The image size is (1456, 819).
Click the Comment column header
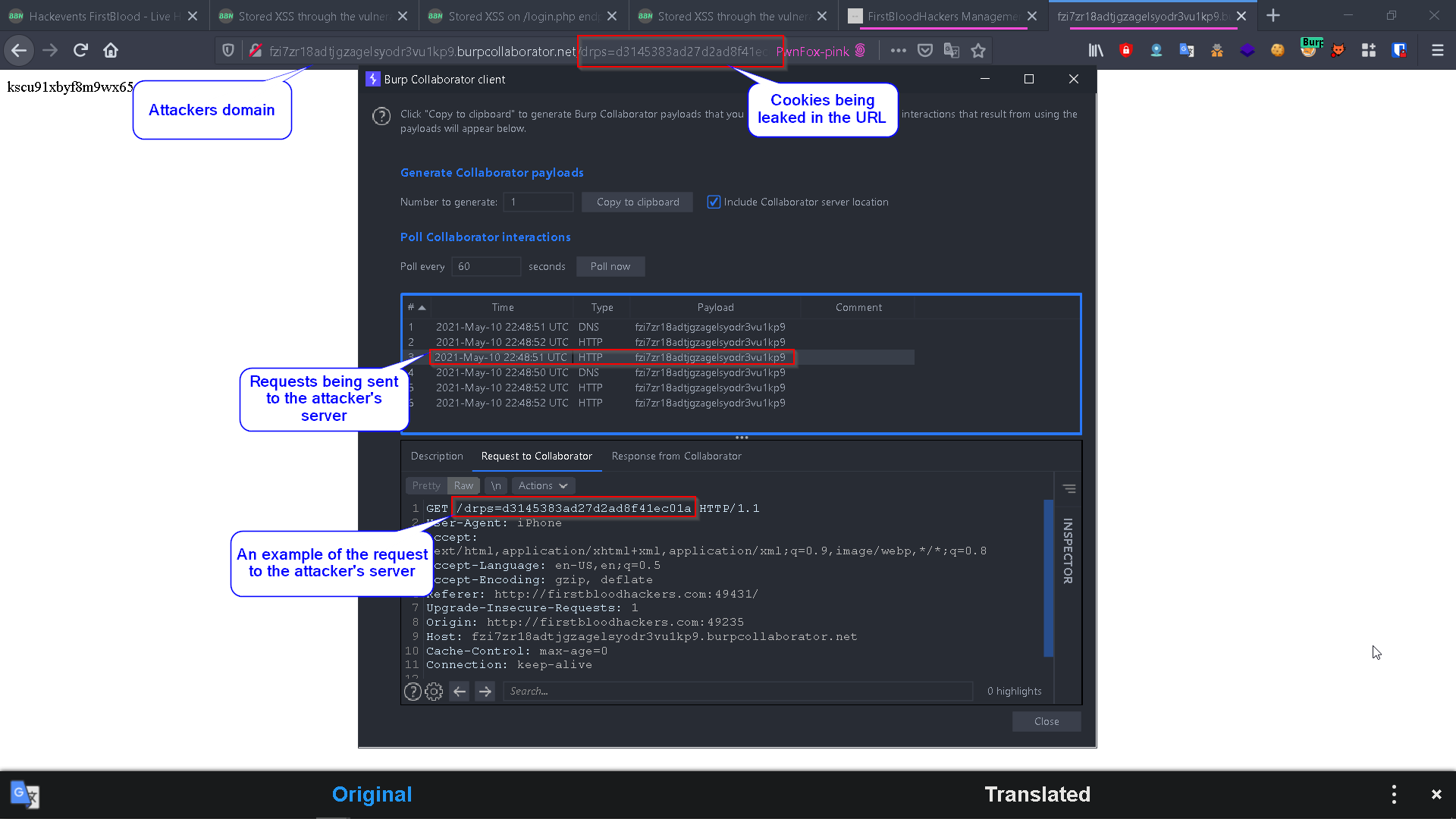[x=858, y=308]
